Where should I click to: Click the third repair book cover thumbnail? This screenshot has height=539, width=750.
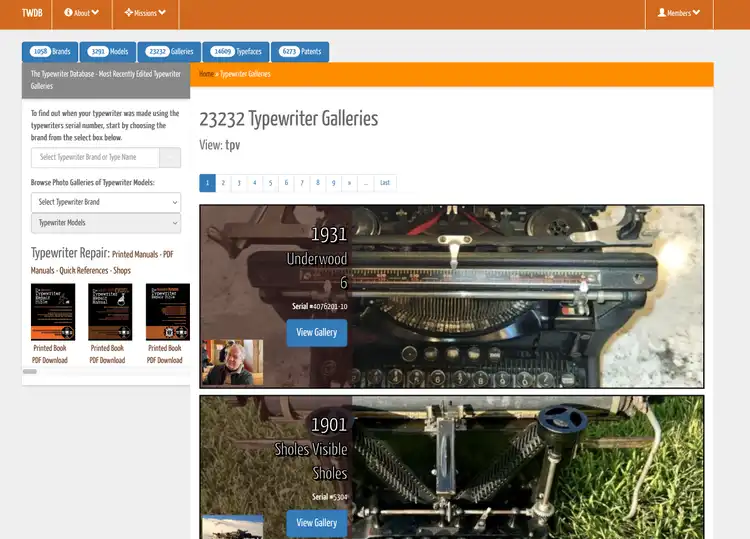tap(168, 312)
